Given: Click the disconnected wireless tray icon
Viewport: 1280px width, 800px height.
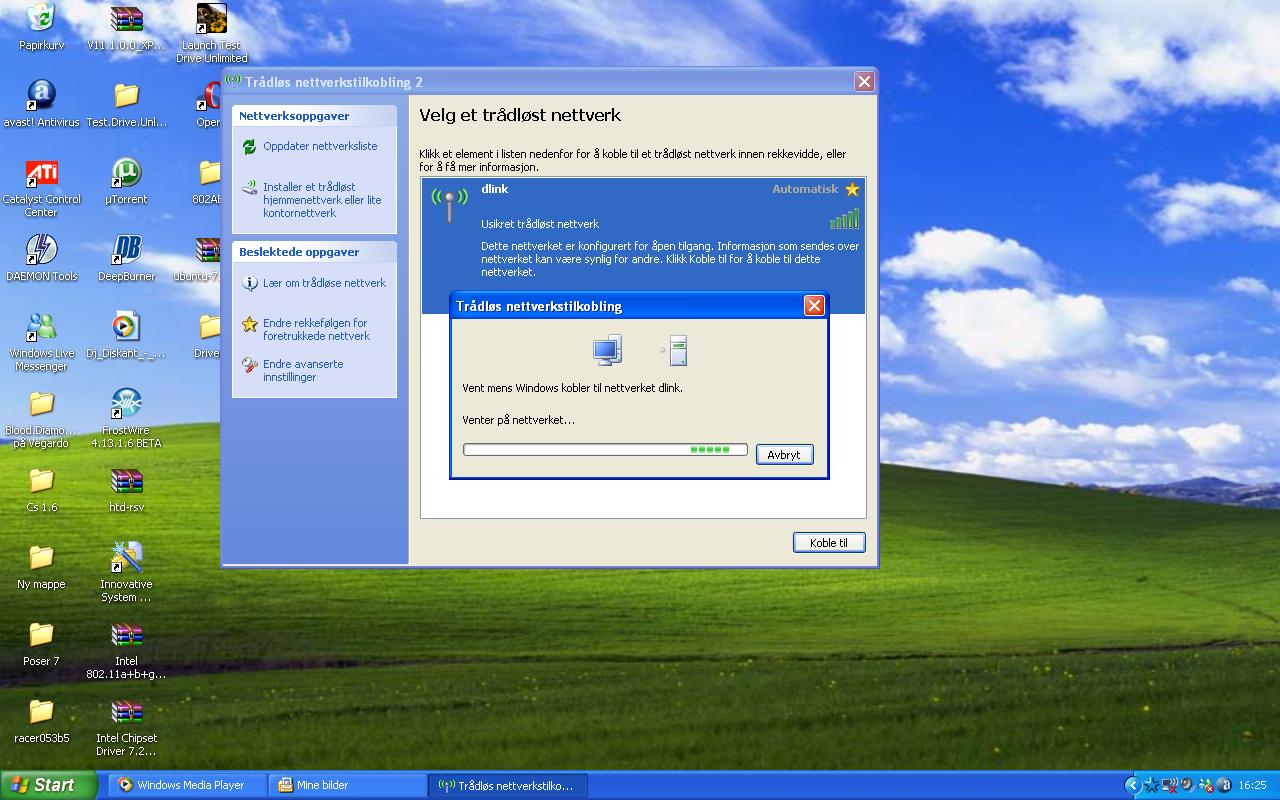Looking at the screenshot, I should pyautogui.click(x=1169, y=785).
